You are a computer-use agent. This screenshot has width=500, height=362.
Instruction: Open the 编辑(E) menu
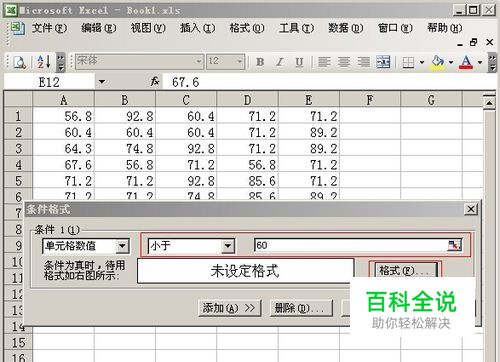(99, 28)
